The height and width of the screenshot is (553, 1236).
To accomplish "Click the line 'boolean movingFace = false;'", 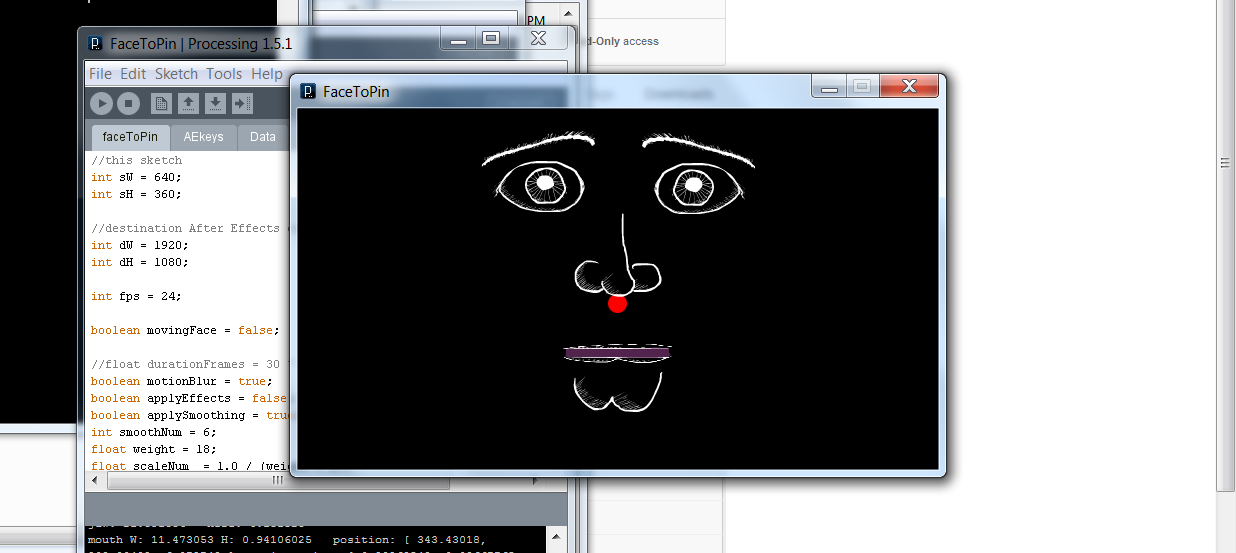I will [x=186, y=330].
